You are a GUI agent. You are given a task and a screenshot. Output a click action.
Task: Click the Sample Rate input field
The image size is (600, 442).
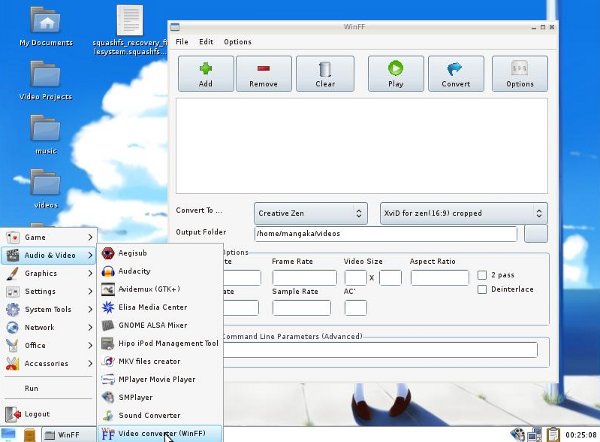tap(302, 308)
